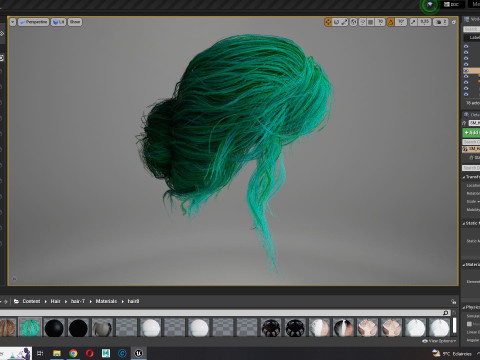480x360 pixels.
Task: Open the Perspective view mode menu
Action: pyautogui.click(x=33, y=22)
